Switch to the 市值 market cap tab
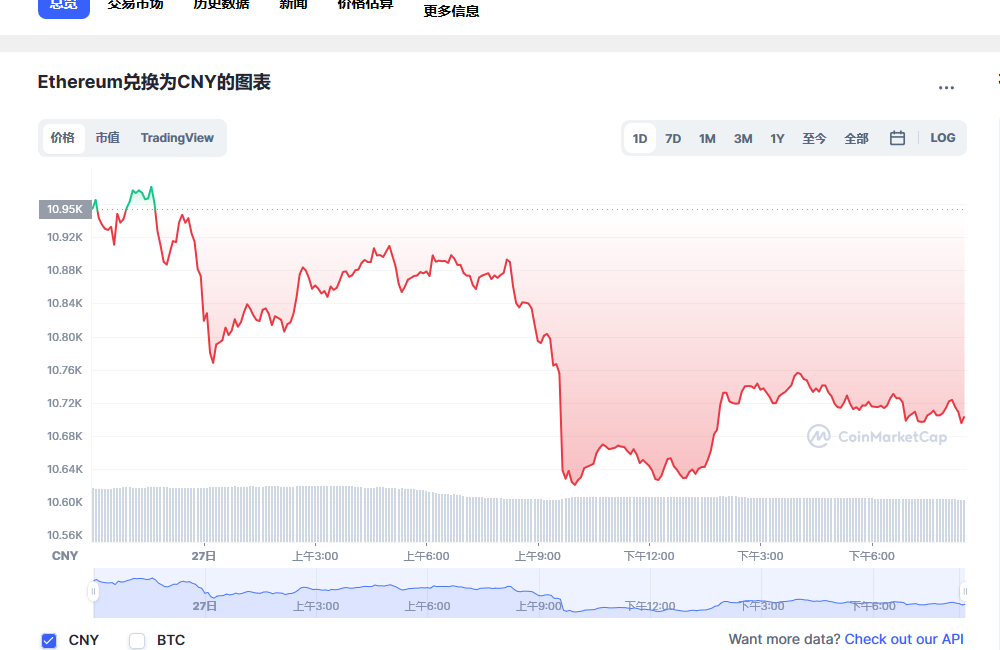The height and width of the screenshot is (650, 1000). (108, 138)
